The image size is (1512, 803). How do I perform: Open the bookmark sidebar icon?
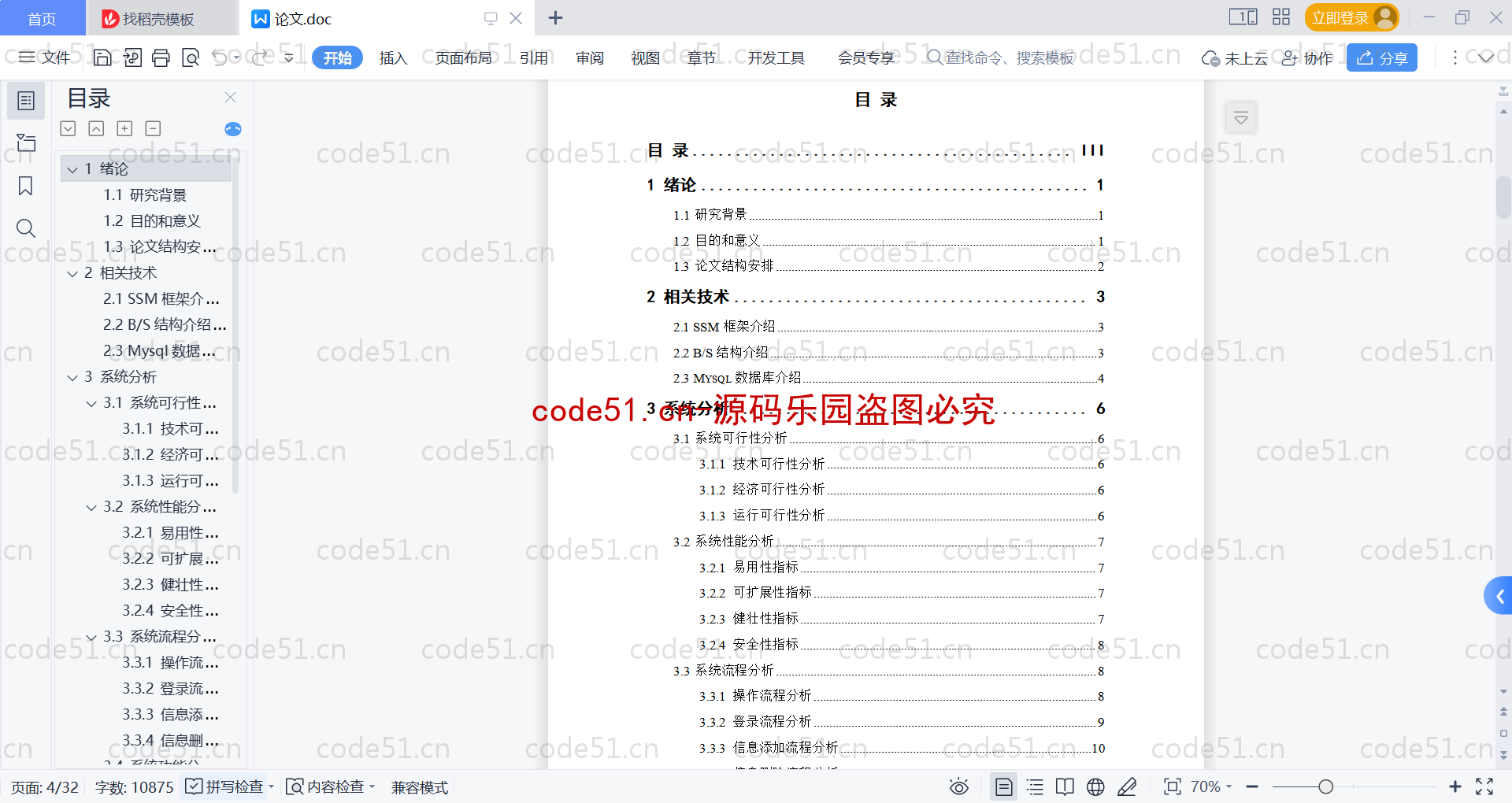point(26,186)
